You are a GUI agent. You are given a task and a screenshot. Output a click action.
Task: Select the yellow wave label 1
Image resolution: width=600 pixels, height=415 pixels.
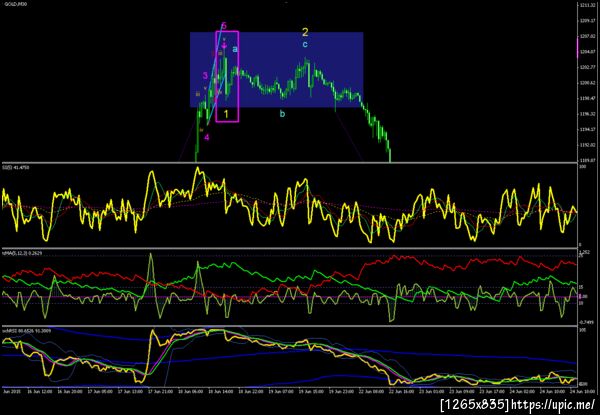coord(226,114)
